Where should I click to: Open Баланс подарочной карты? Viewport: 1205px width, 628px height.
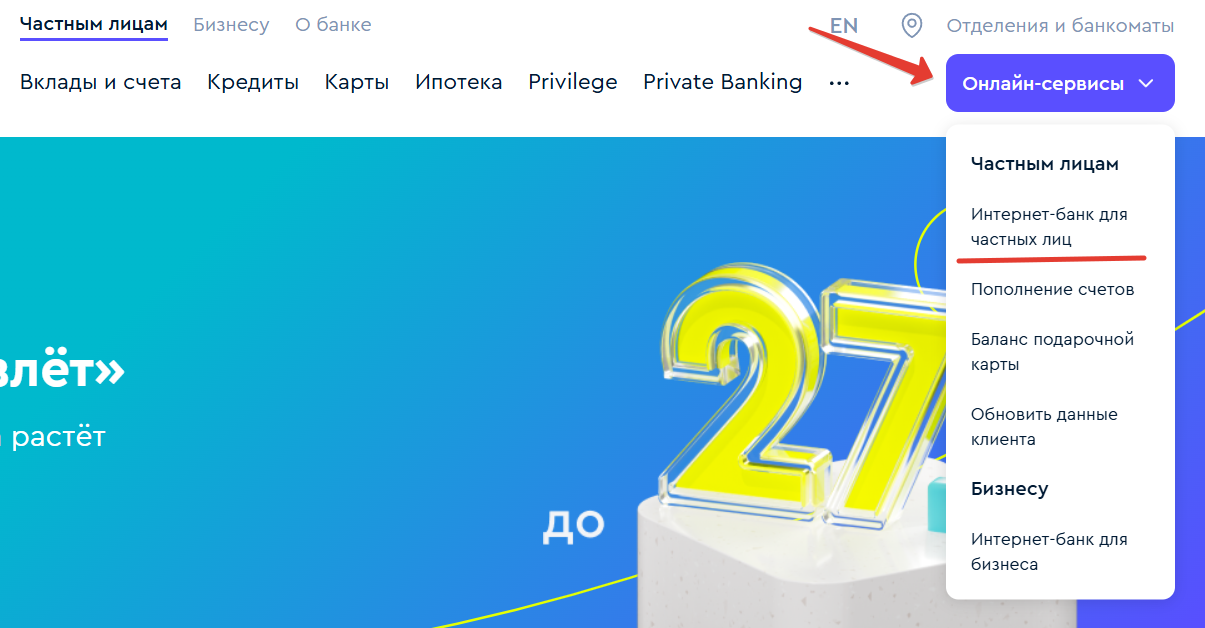point(1052,352)
